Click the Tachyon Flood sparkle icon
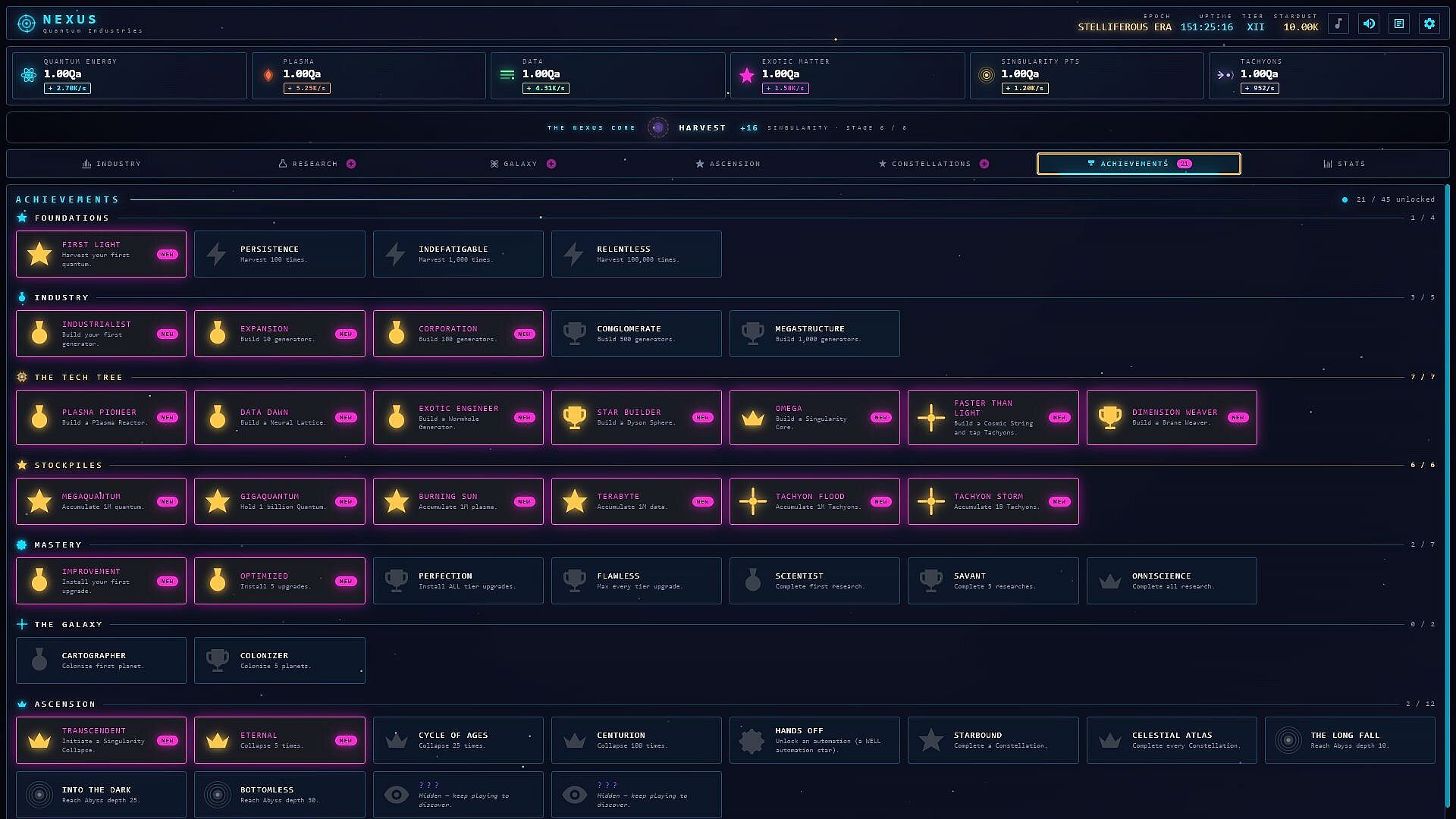 click(x=753, y=501)
